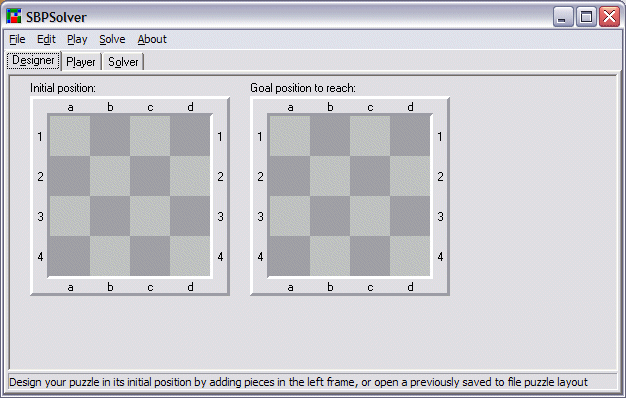Switch to the Player tab
The image size is (626, 398).
point(81,62)
